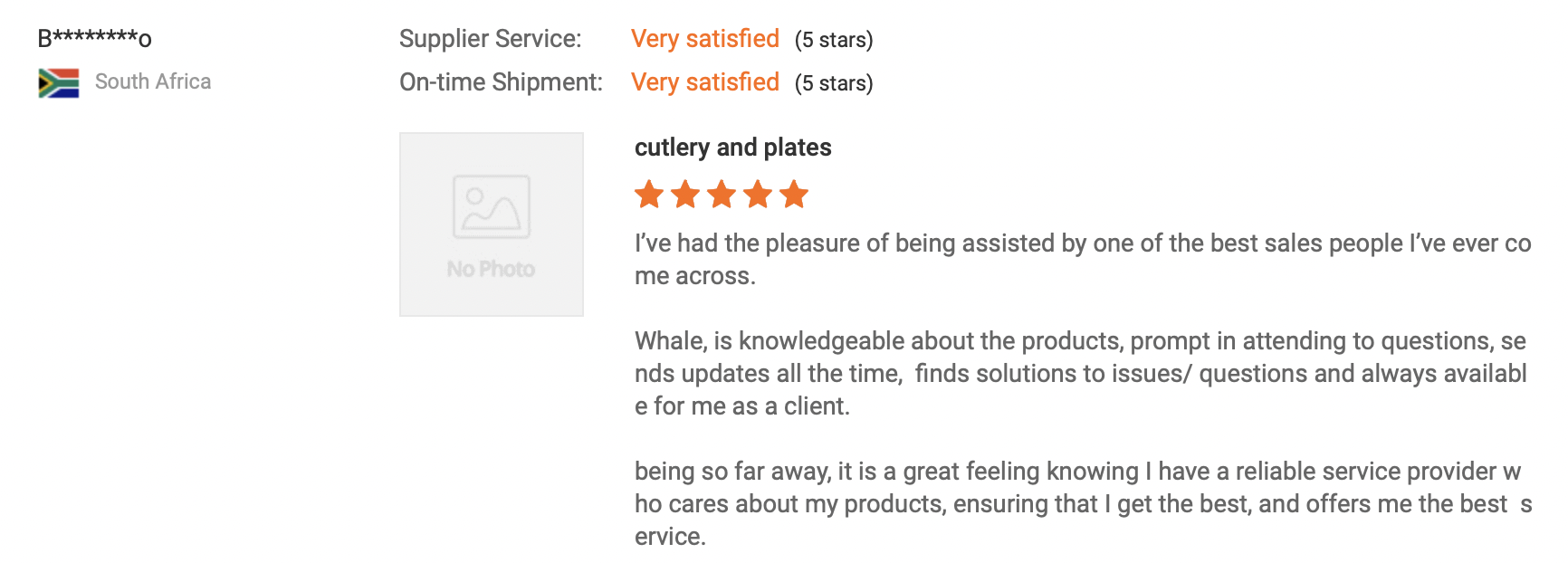Image resolution: width=1568 pixels, height=563 pixels.
Task: Click the first orange rating star
Action: click(649, 194)
